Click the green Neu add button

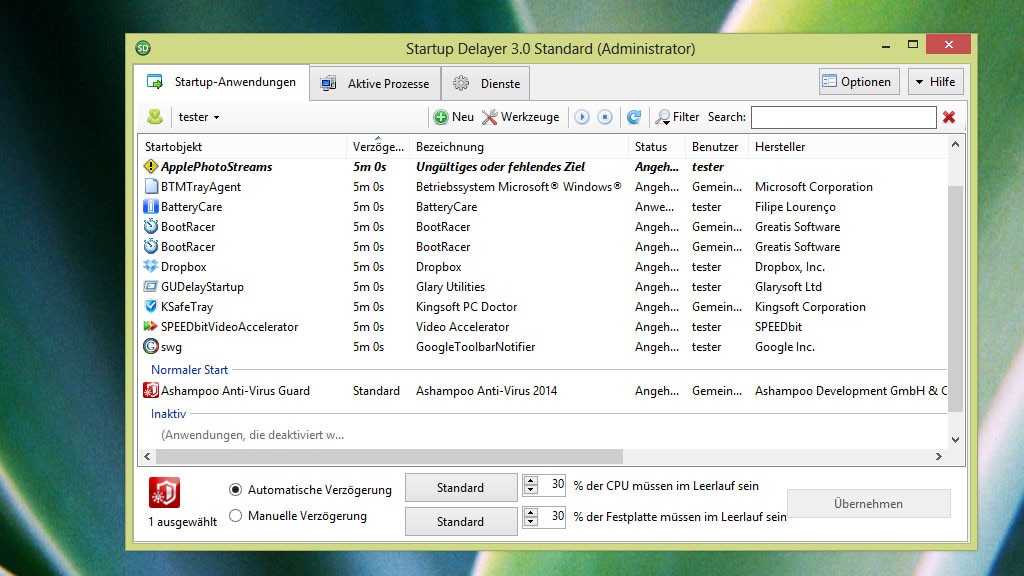point(454,117)
